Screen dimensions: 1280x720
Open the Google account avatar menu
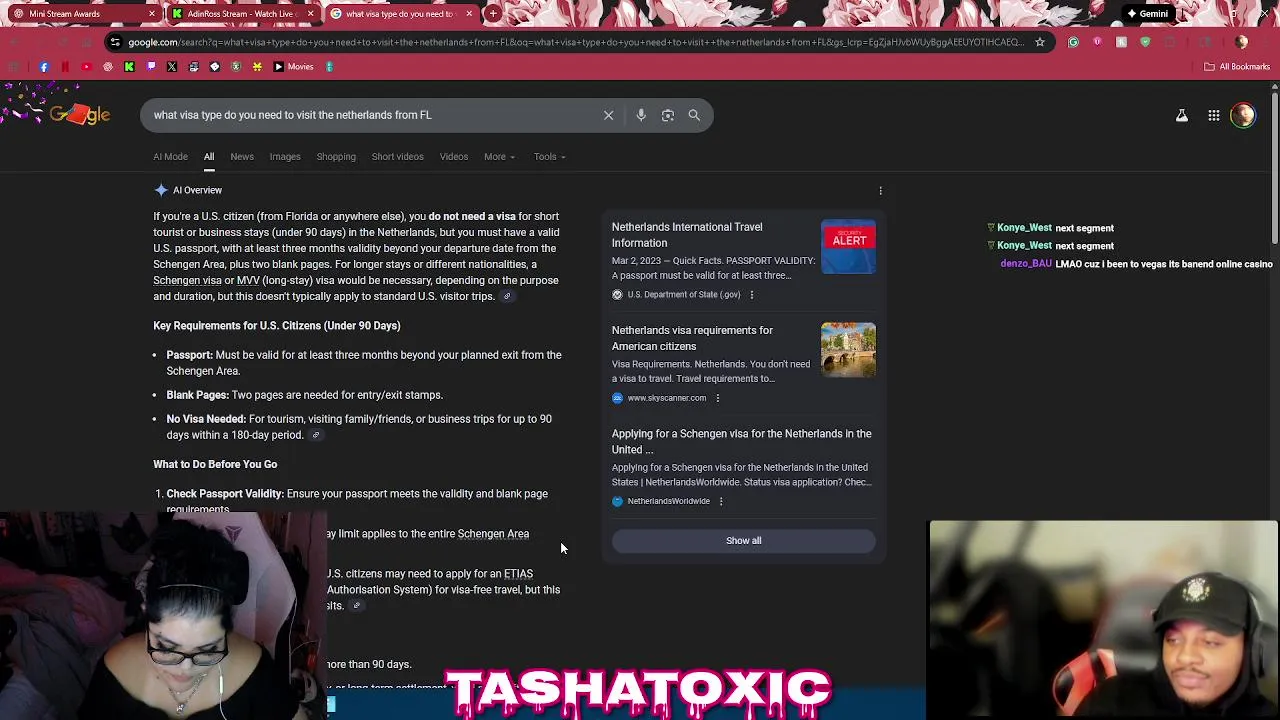[1243, 116]
